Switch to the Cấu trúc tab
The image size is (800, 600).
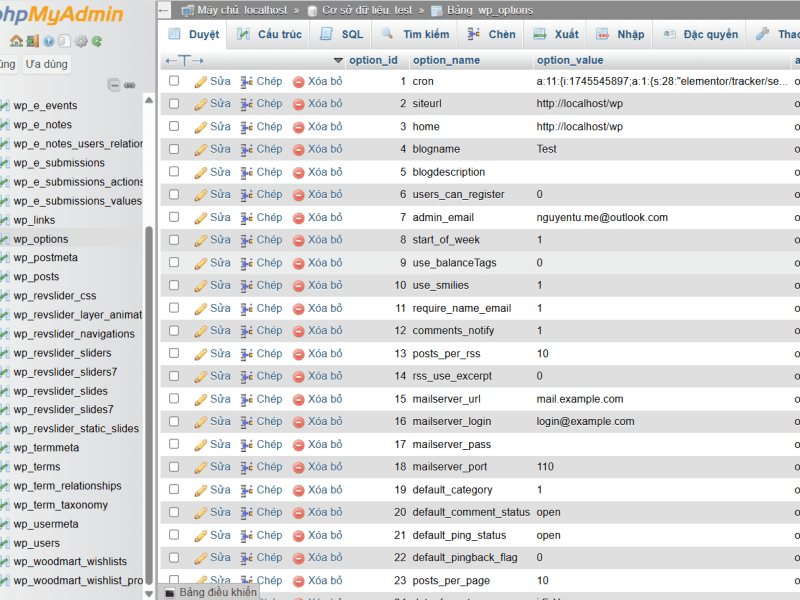tap(269, 34)
